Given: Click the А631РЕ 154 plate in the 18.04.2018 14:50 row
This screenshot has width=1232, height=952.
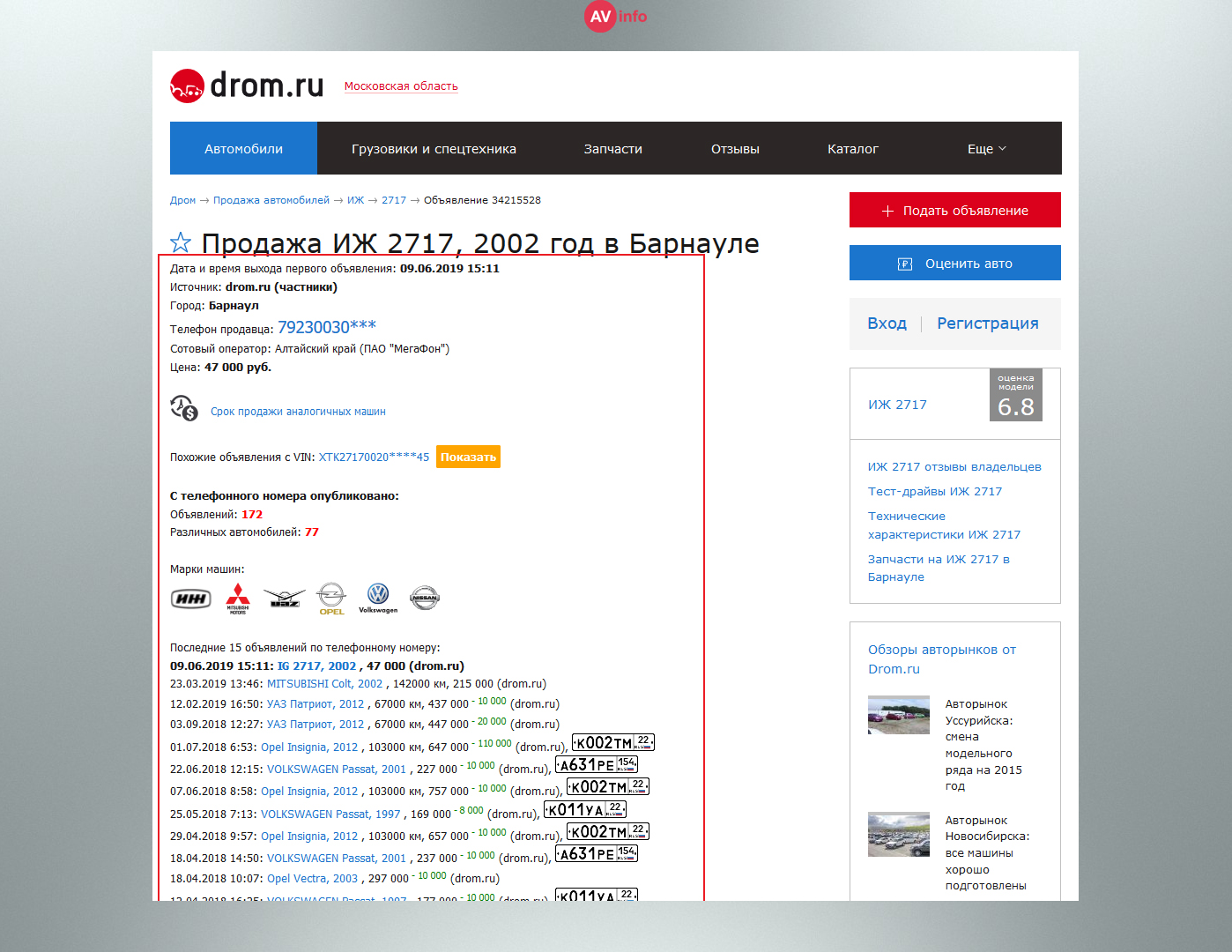Looking at the screenshot, I should [x=597, y=854].
